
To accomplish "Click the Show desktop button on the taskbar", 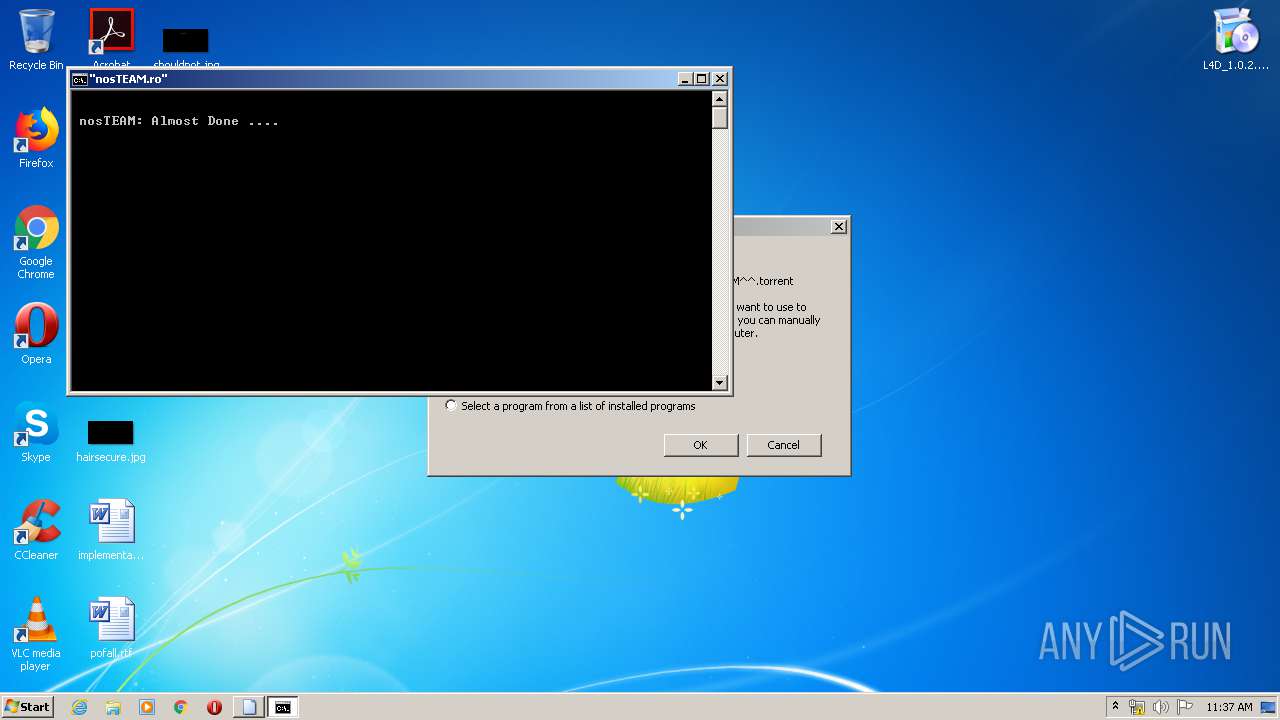I will pyautogui.click(x=1270, y=707).
